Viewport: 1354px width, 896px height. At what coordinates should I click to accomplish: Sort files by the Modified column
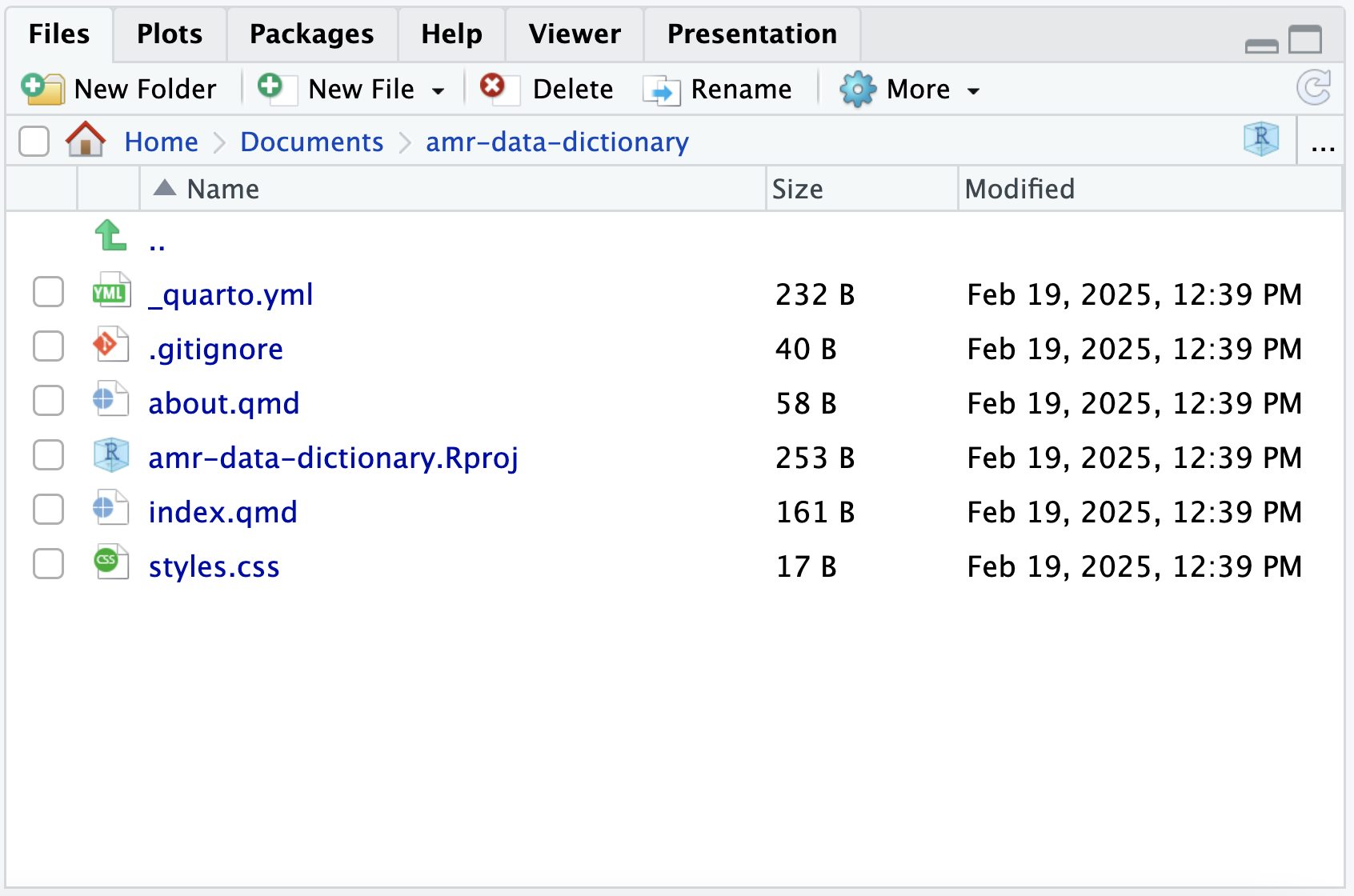1150,189
